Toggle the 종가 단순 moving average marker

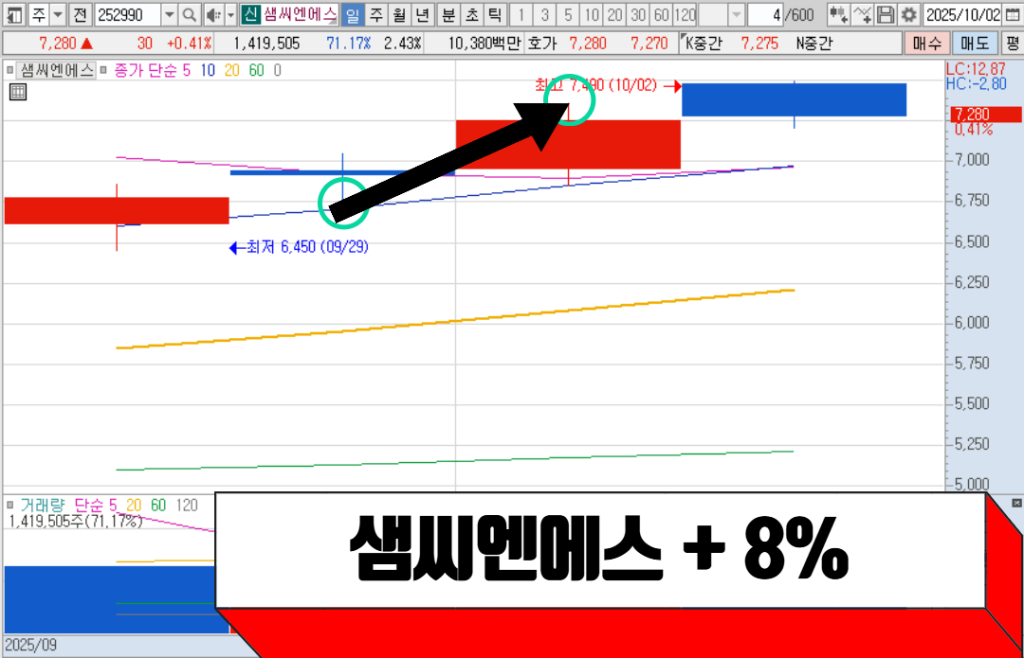(x=105, y=70)
